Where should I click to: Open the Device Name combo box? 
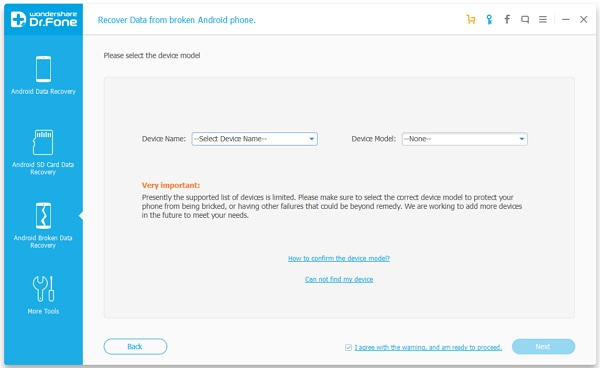pyautogui.click(x=254, y=139)
